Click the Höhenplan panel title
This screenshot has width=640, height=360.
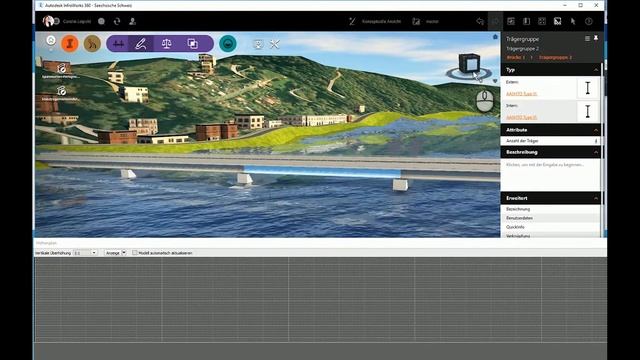tap(46, 243)
